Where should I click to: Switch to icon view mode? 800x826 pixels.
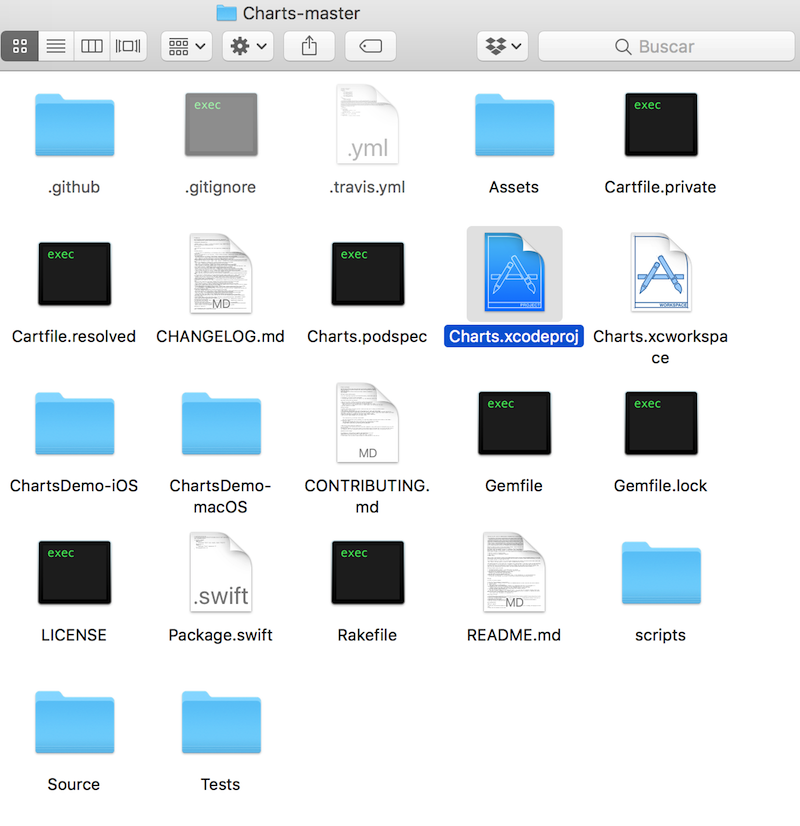20,46
